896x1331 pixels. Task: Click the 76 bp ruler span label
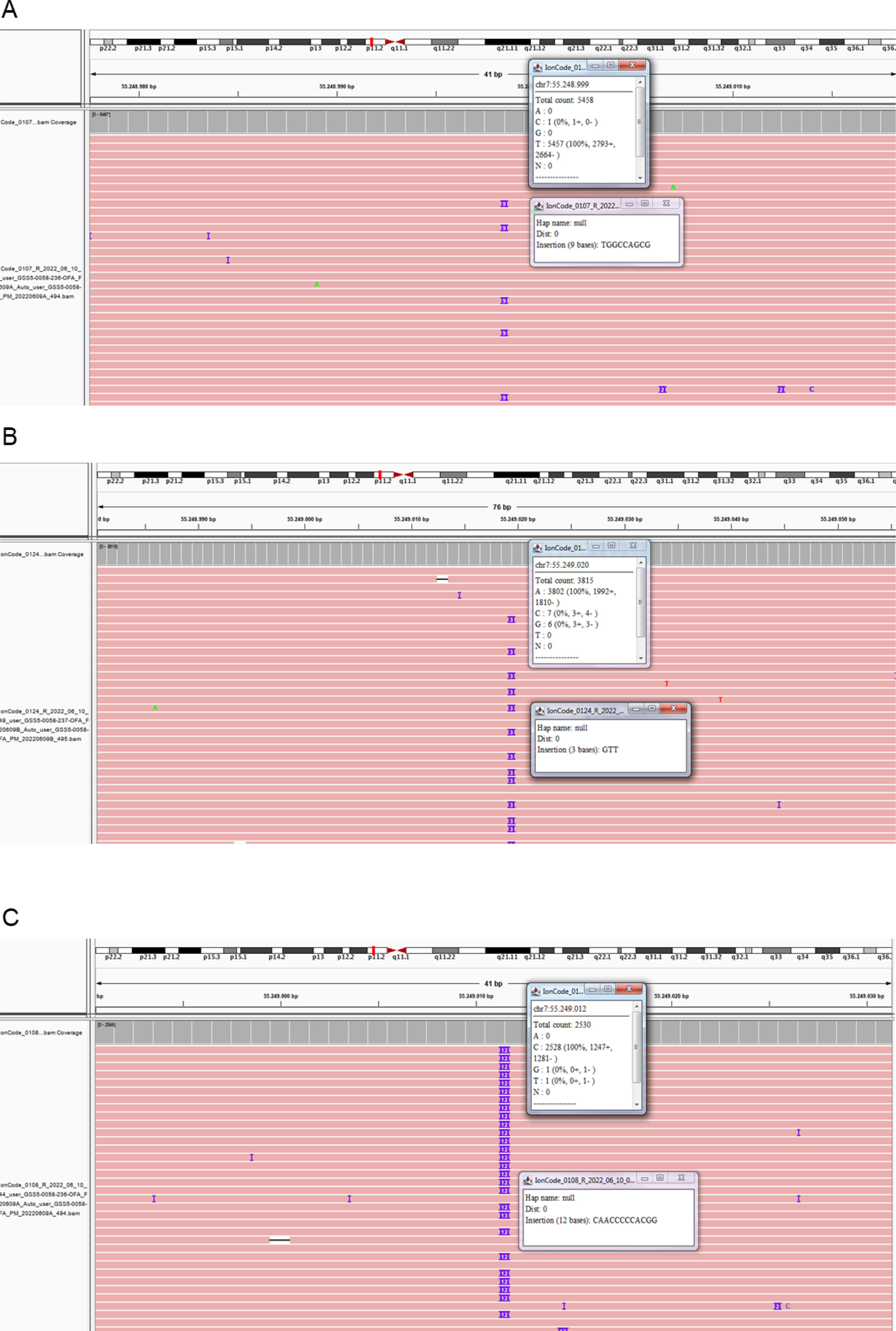pyautogui.click(x=502, y=507)
